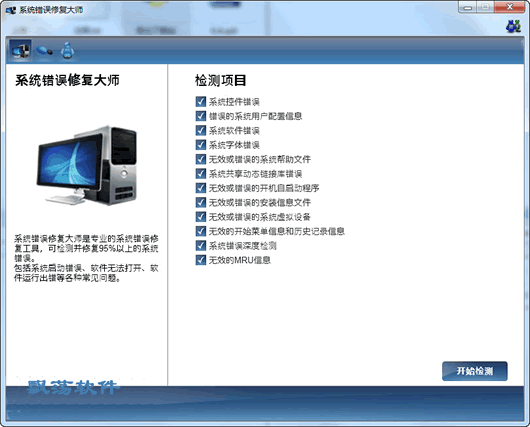530x427 pixels.
Task: Uncheck 系统控件错误 checkbox
Action: point(201,101)
